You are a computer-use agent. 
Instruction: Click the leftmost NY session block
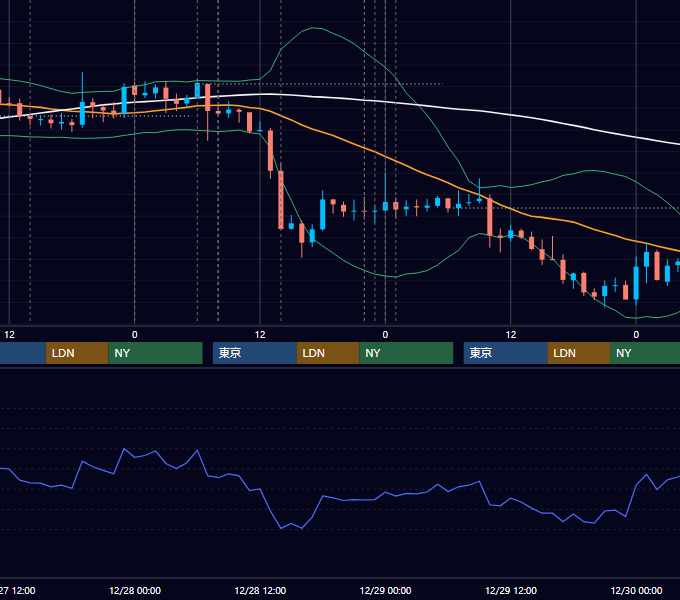[x=155, y=353]
